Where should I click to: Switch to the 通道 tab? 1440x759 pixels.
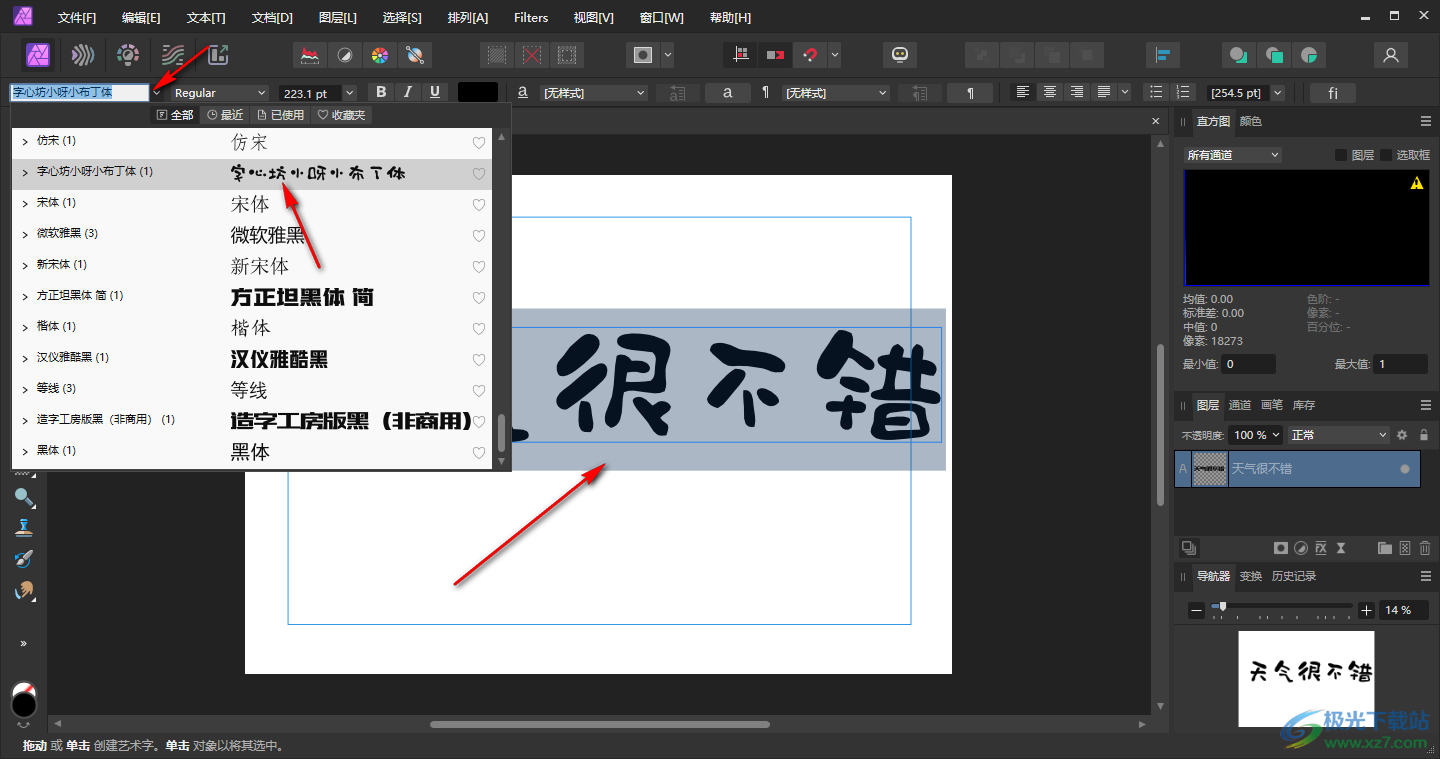click(x=1239, y=405)
